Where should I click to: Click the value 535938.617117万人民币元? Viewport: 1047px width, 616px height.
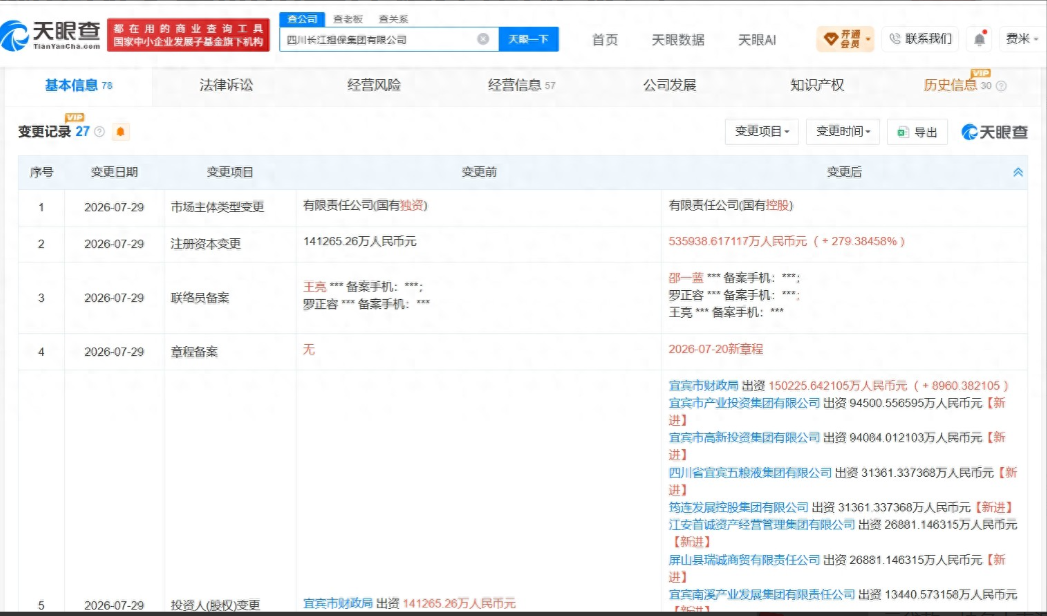tap(738, 242)
